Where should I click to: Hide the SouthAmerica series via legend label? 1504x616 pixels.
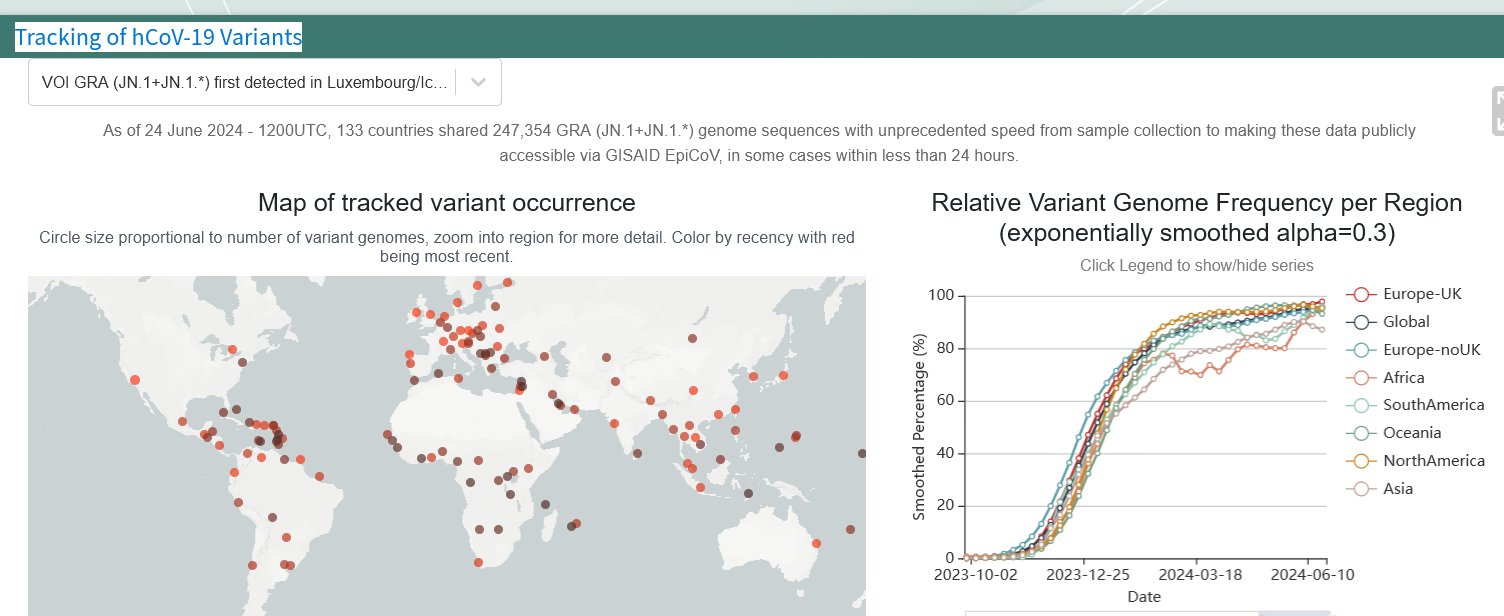click(x=1433, y=405)
